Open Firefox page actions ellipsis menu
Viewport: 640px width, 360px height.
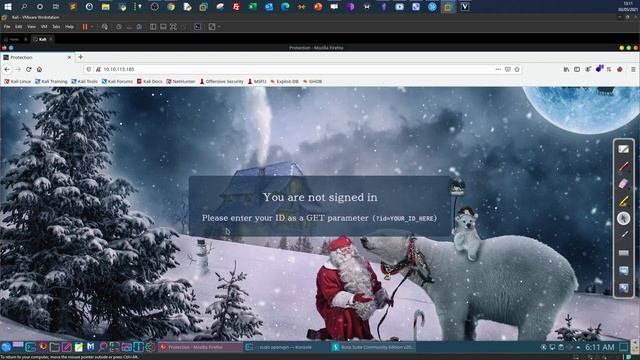tap(498, 69)
